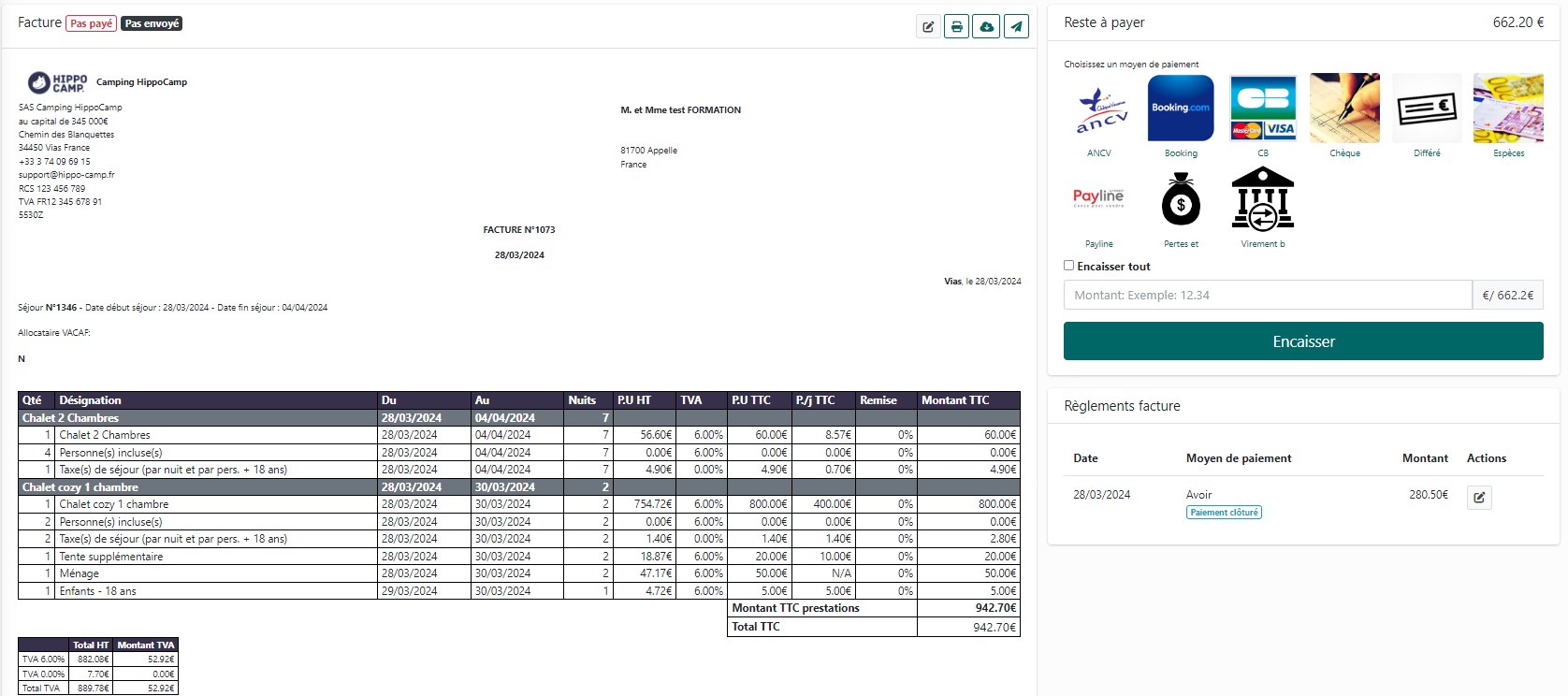The image size is (1568, 696).
Task: Choose Virement bank transfer option
Action: 1263,199
